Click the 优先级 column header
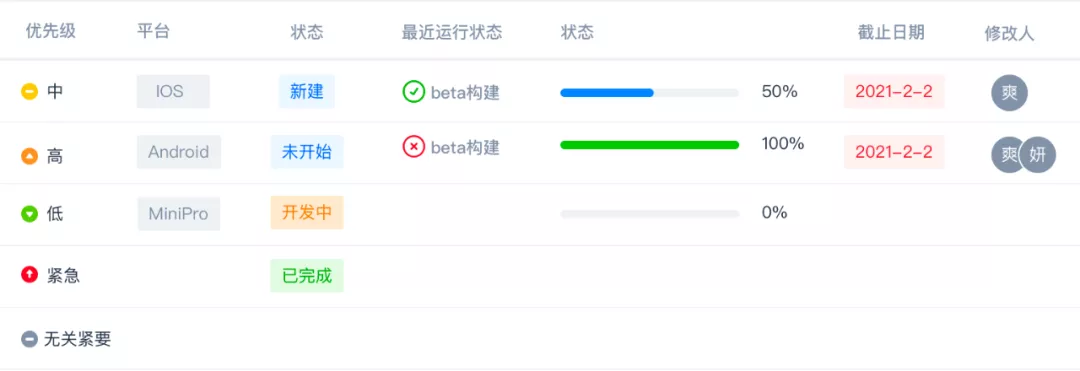Screen dimensions: 1080x371 click(50, 32)
